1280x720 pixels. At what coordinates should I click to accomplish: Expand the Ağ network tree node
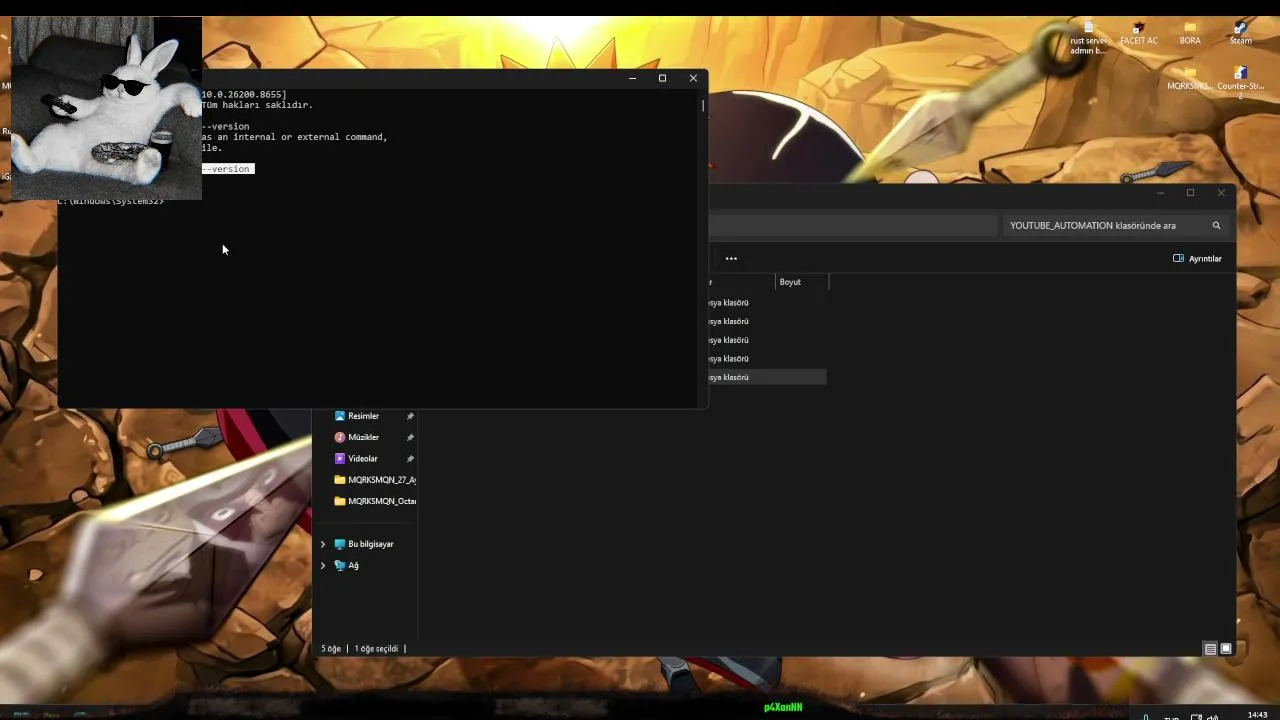pos(322,565)
